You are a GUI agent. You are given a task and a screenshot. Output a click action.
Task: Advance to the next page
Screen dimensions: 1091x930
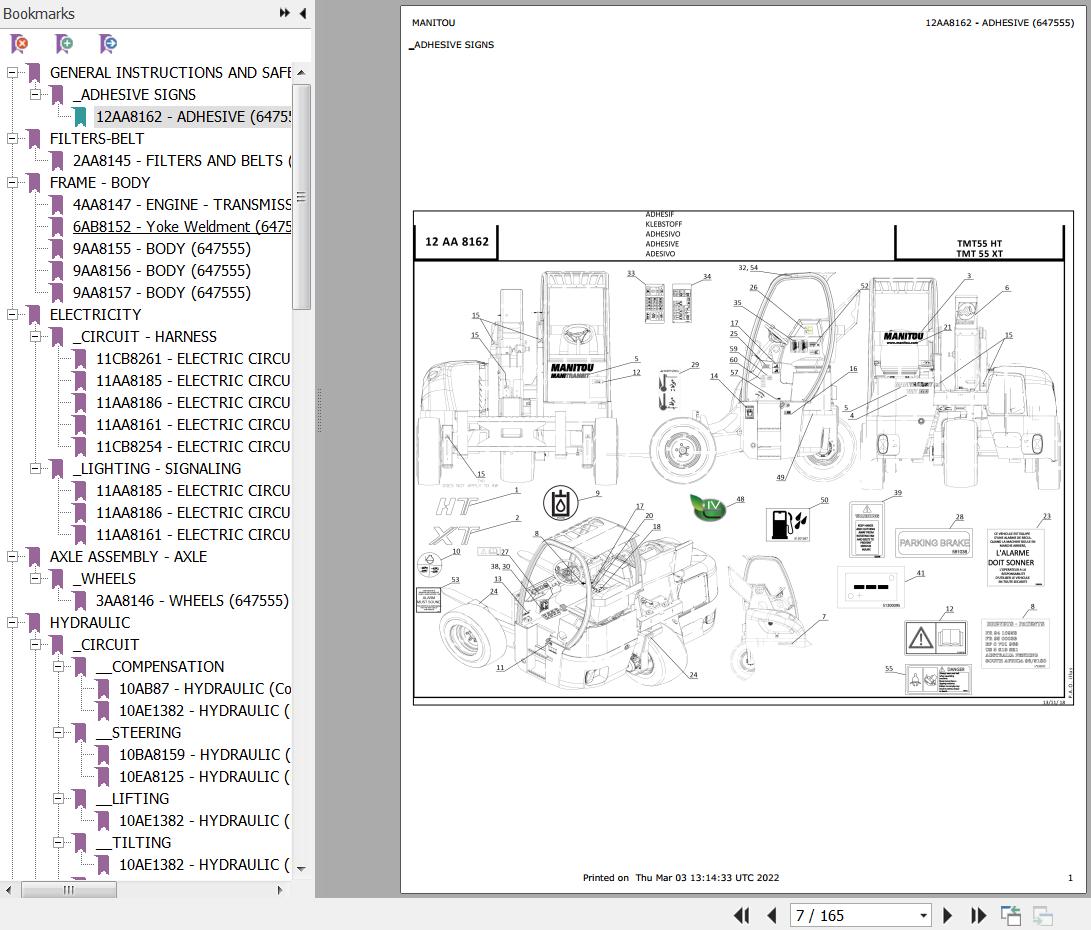point(948,915)
